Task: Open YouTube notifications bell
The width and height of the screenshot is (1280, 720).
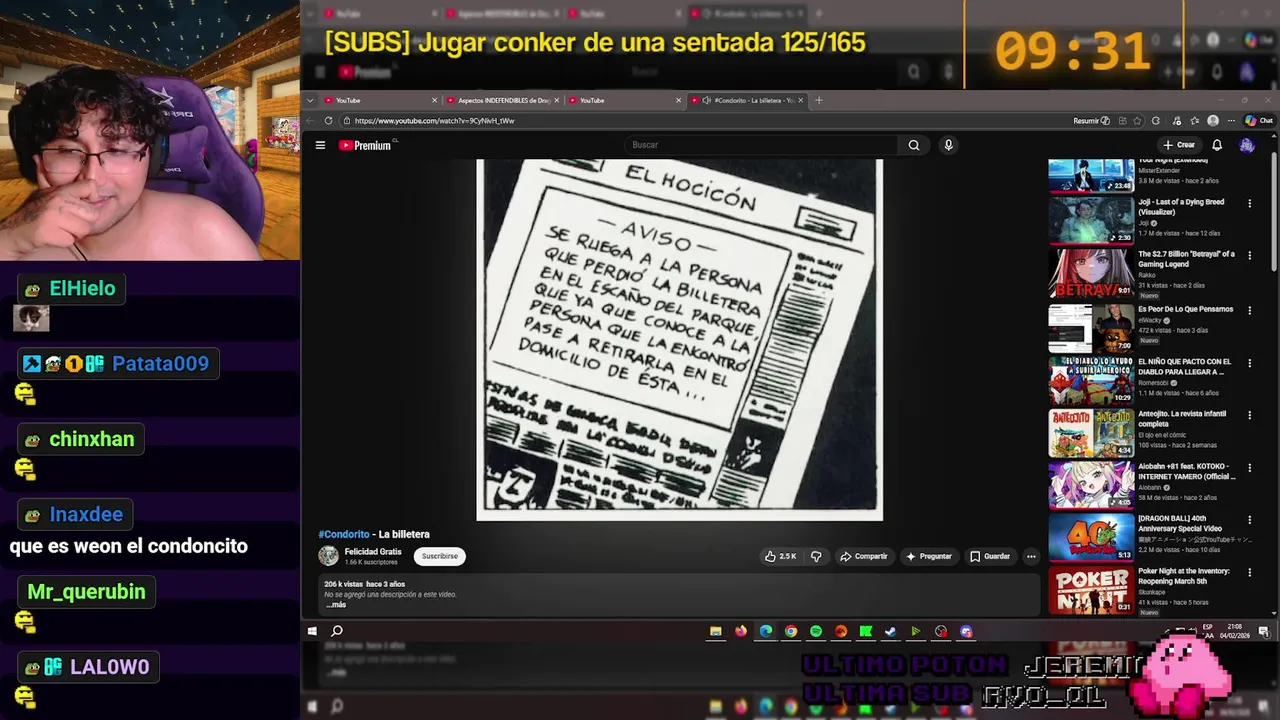Action: click(x=1217, y=145)
